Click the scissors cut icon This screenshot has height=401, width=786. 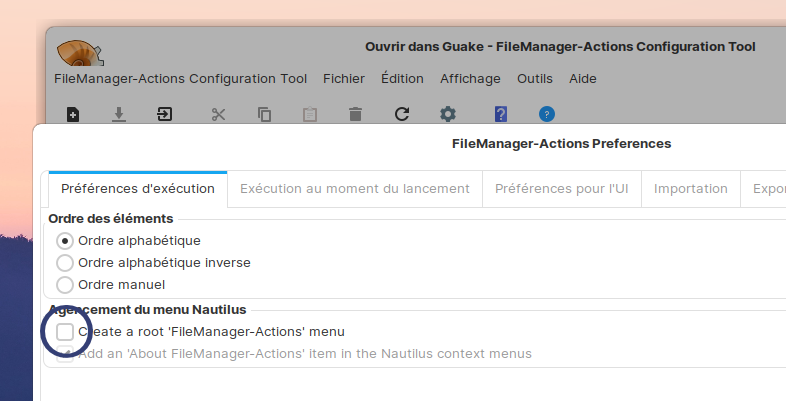[219, 114]
